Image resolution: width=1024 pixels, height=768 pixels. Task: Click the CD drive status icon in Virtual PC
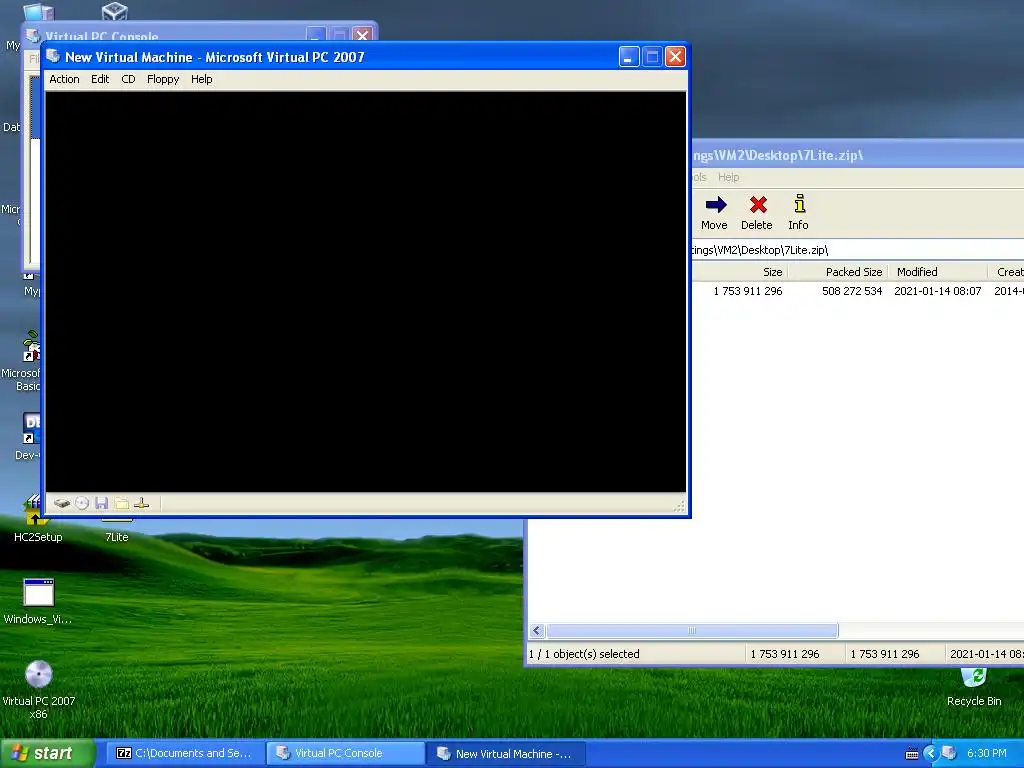pos(82,503)
